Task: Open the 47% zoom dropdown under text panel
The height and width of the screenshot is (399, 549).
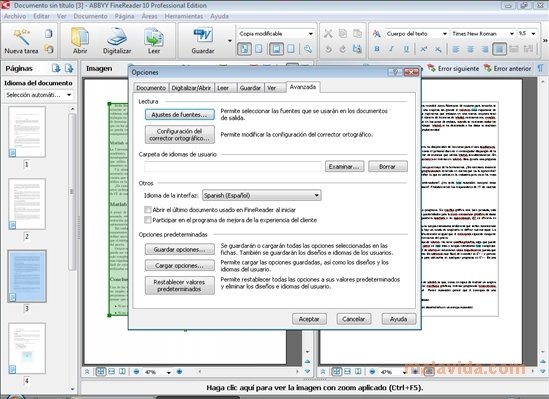Action: (404, 372)
